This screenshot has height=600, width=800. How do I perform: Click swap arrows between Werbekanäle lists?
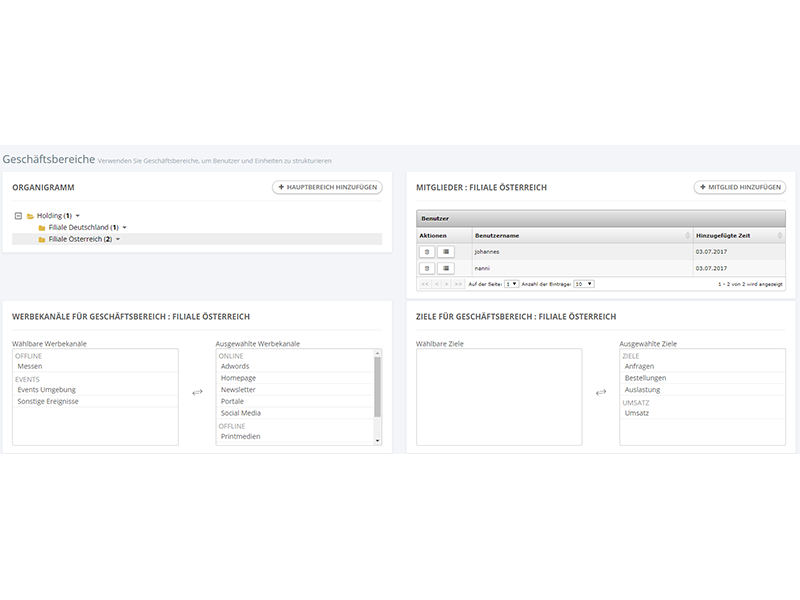[x=197, y=392]
